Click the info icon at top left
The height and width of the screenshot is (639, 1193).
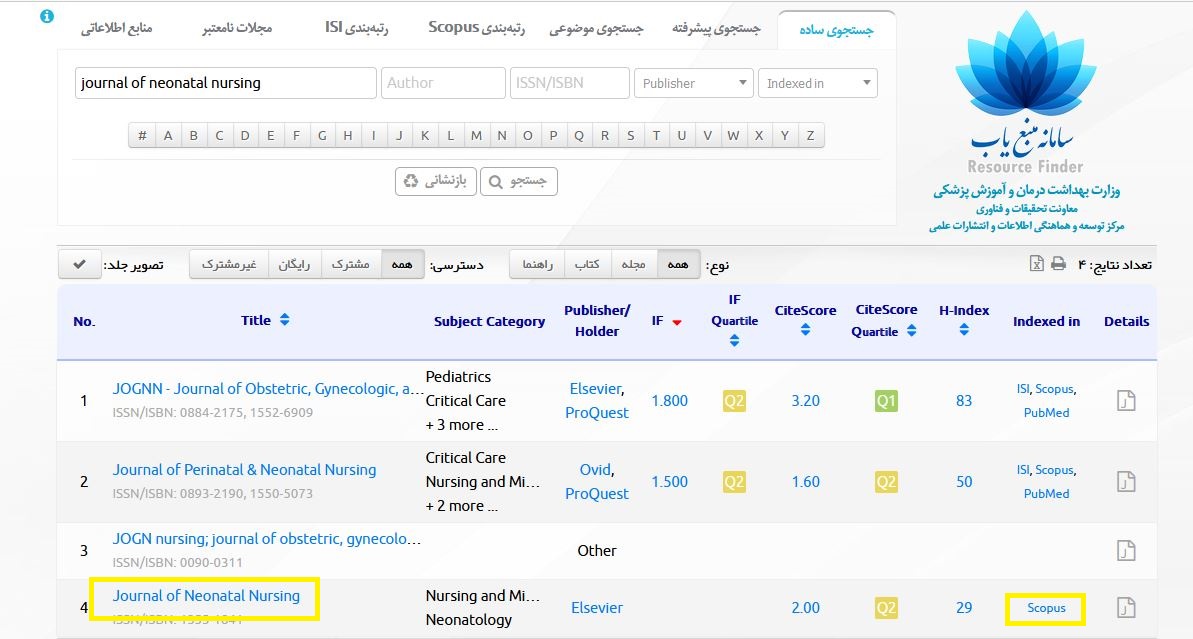click(x=47, y=17)
